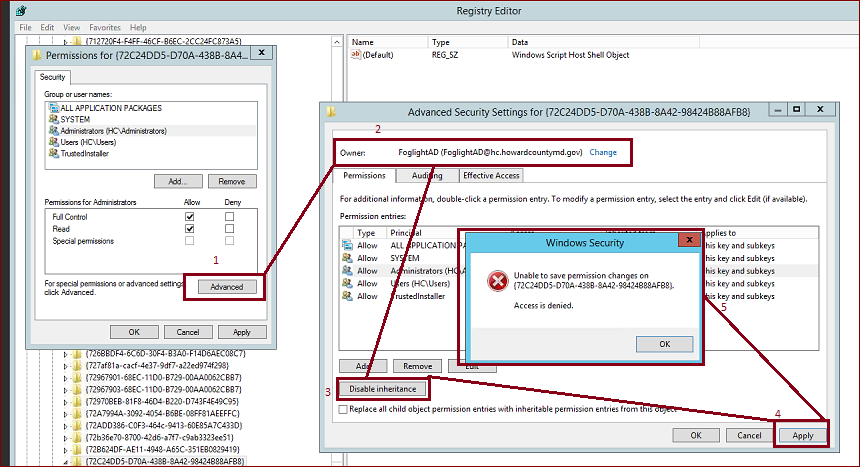Click Apply in Advanced Security Settings
Image resolution: width=860 pixels, height=467 pixels.
(x=802, y=435)
